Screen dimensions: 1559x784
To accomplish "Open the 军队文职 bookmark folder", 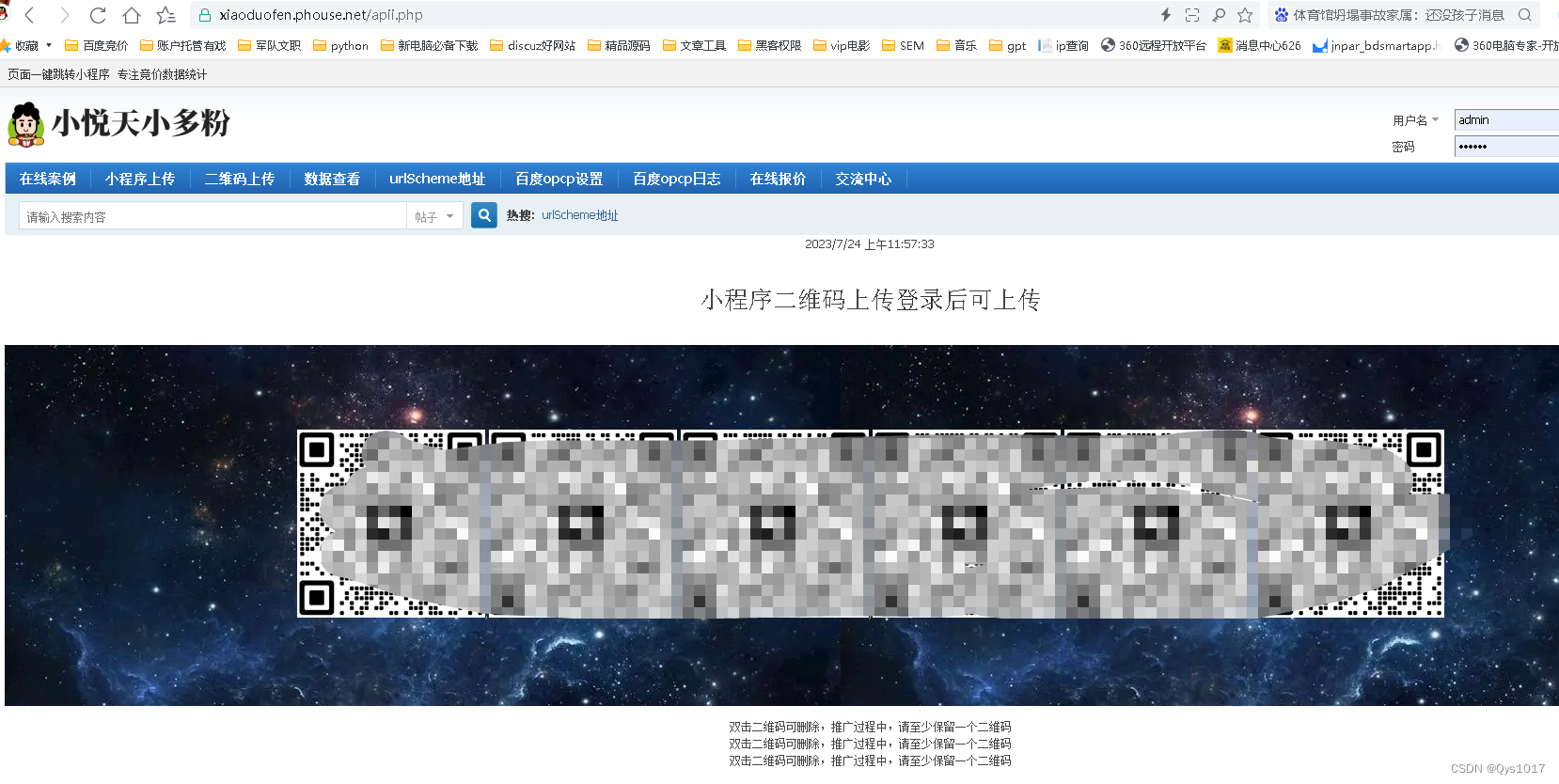I will pyautogui.click(x=269, y=45).
